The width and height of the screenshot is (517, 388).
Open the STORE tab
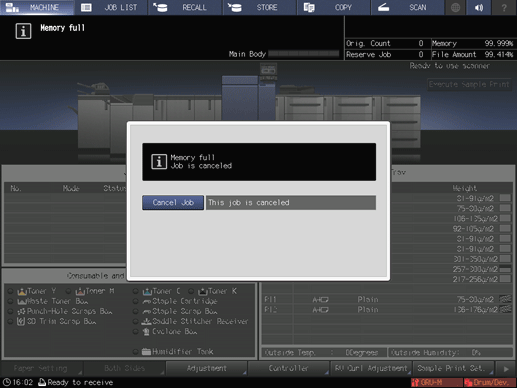(260, 7)
